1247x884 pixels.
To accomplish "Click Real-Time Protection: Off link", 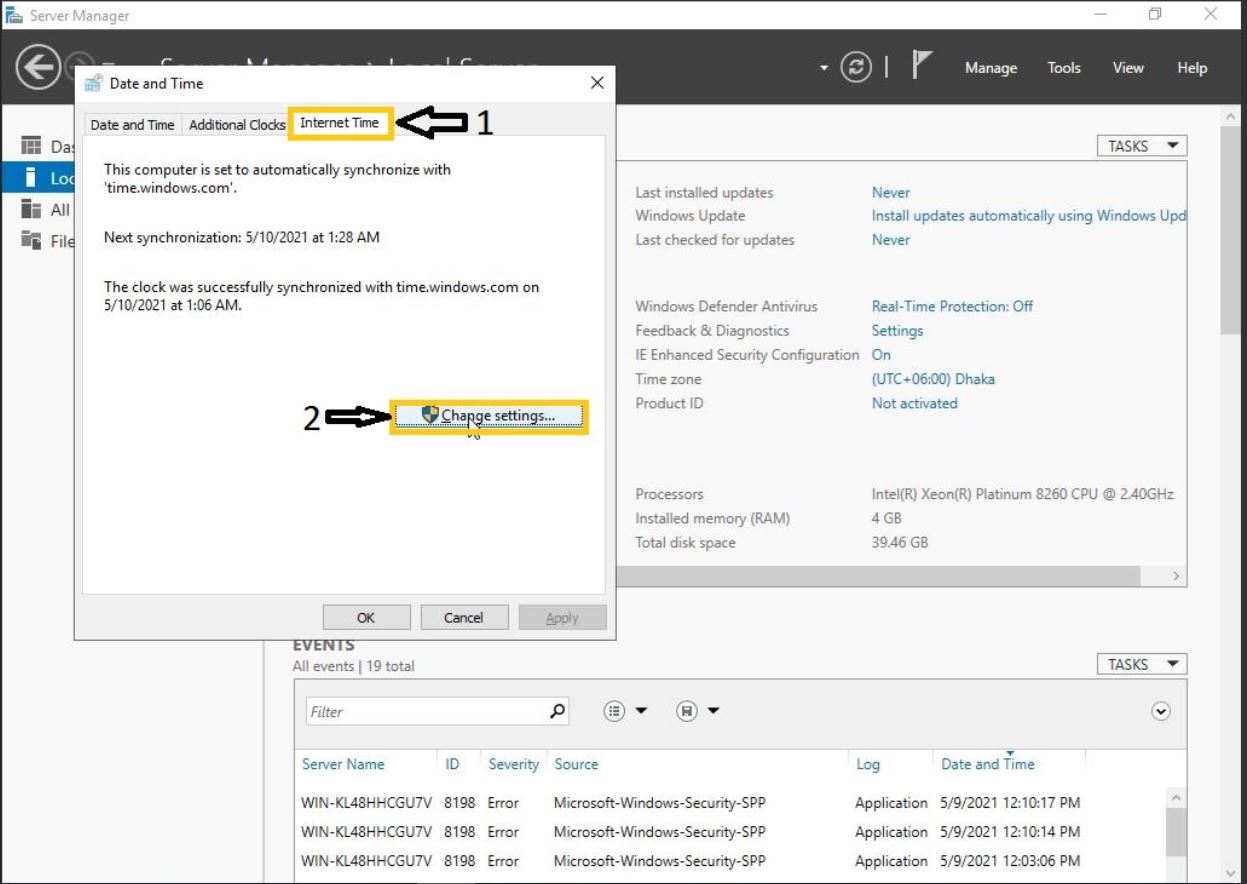I will tap(952, 306).
